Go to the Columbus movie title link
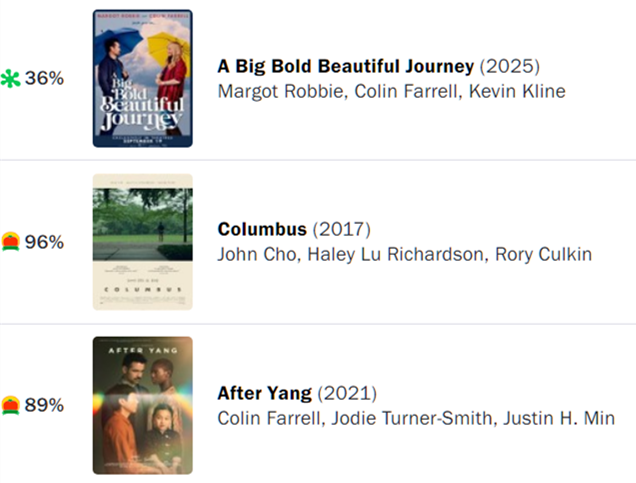The image size is (636, 483). point(263,229)
